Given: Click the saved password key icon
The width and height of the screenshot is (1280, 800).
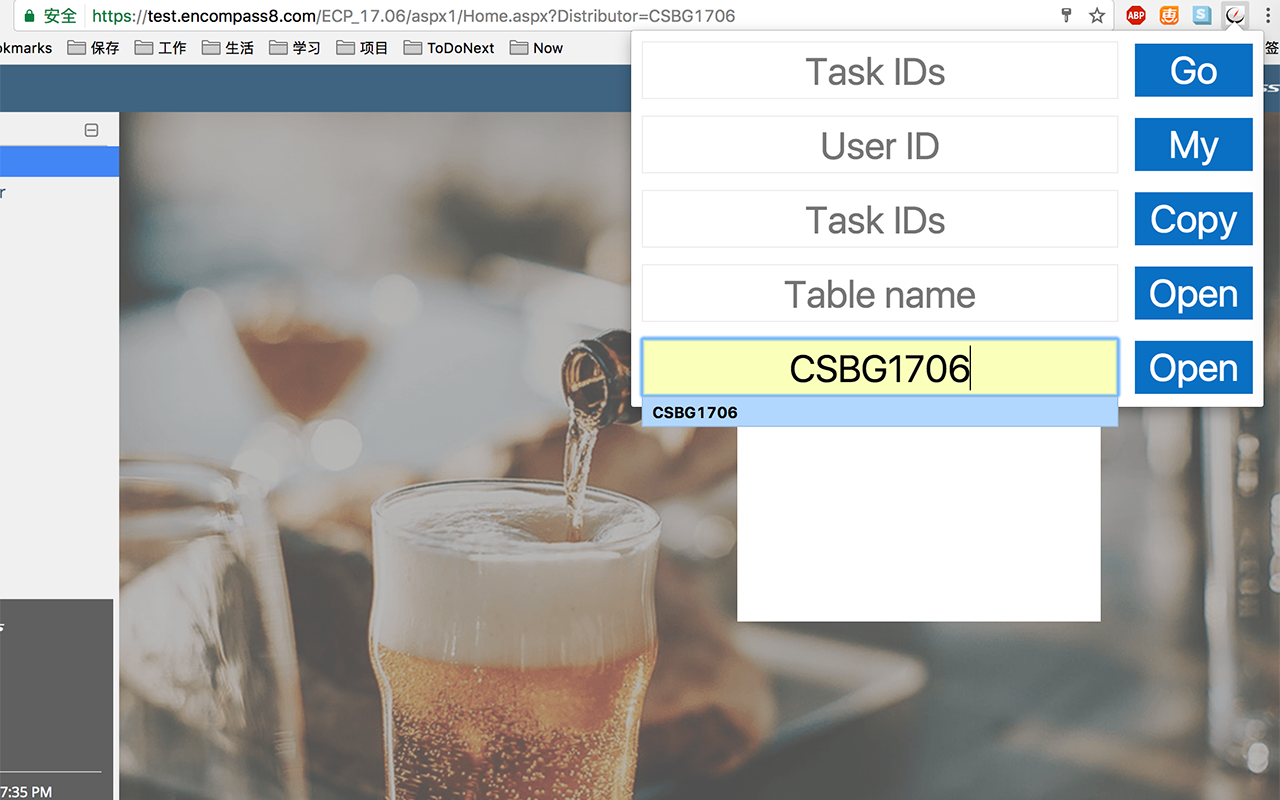Looking at the screenshot, I should click(x=1067, y=15).
